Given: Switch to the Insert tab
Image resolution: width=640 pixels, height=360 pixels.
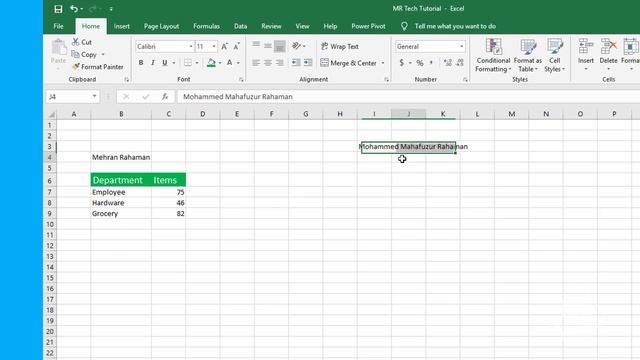Looking at the screenshot, I should point(122,26).
